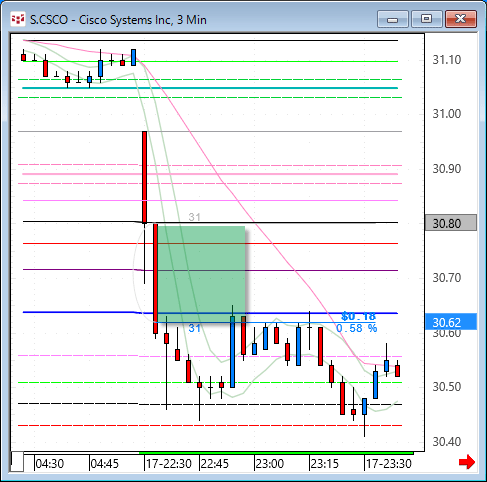Viewport: 487px width, 482px height.
Task: Click the 30.50 price axis label
Action: [447, 387]
